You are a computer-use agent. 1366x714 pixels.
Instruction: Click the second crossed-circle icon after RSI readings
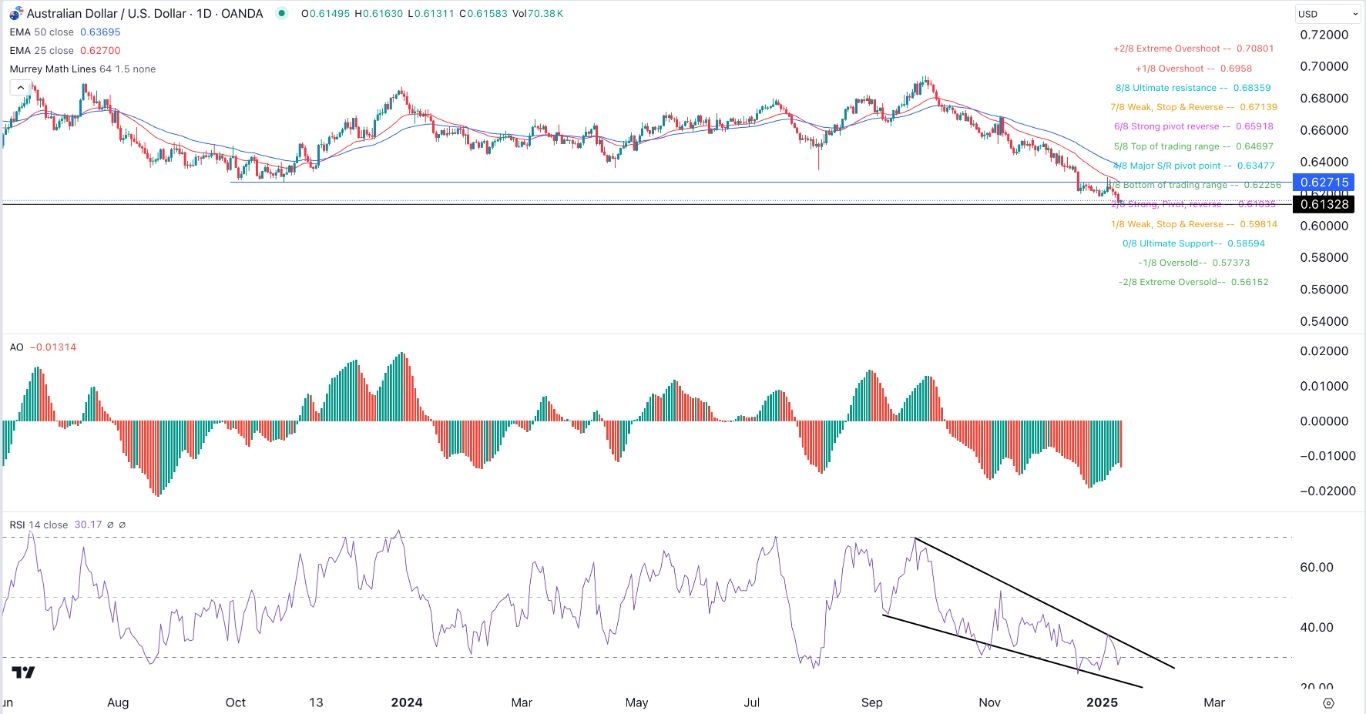tap(122, 524)
